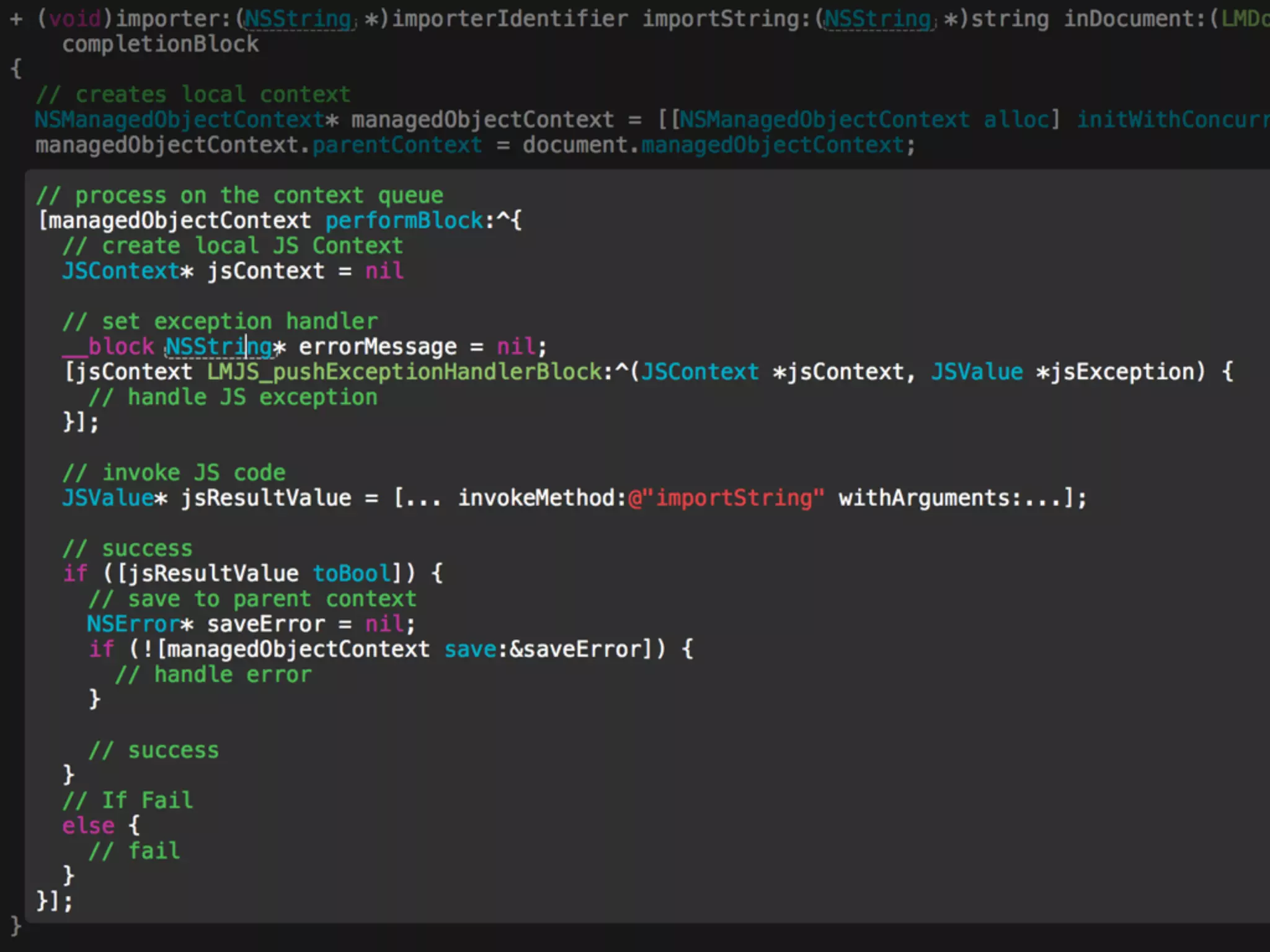The image size is (1270, 952).
Task: Click the @"importString" string literal
Action: 726,498
